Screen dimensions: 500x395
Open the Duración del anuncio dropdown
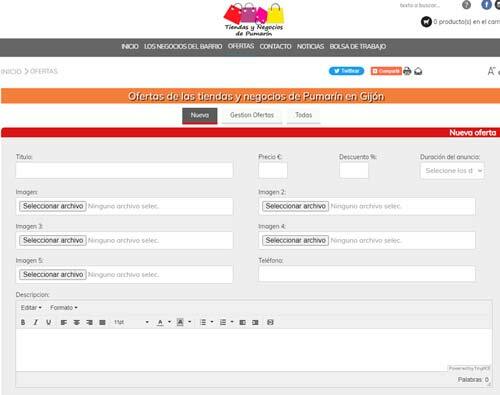click(452, 171)
